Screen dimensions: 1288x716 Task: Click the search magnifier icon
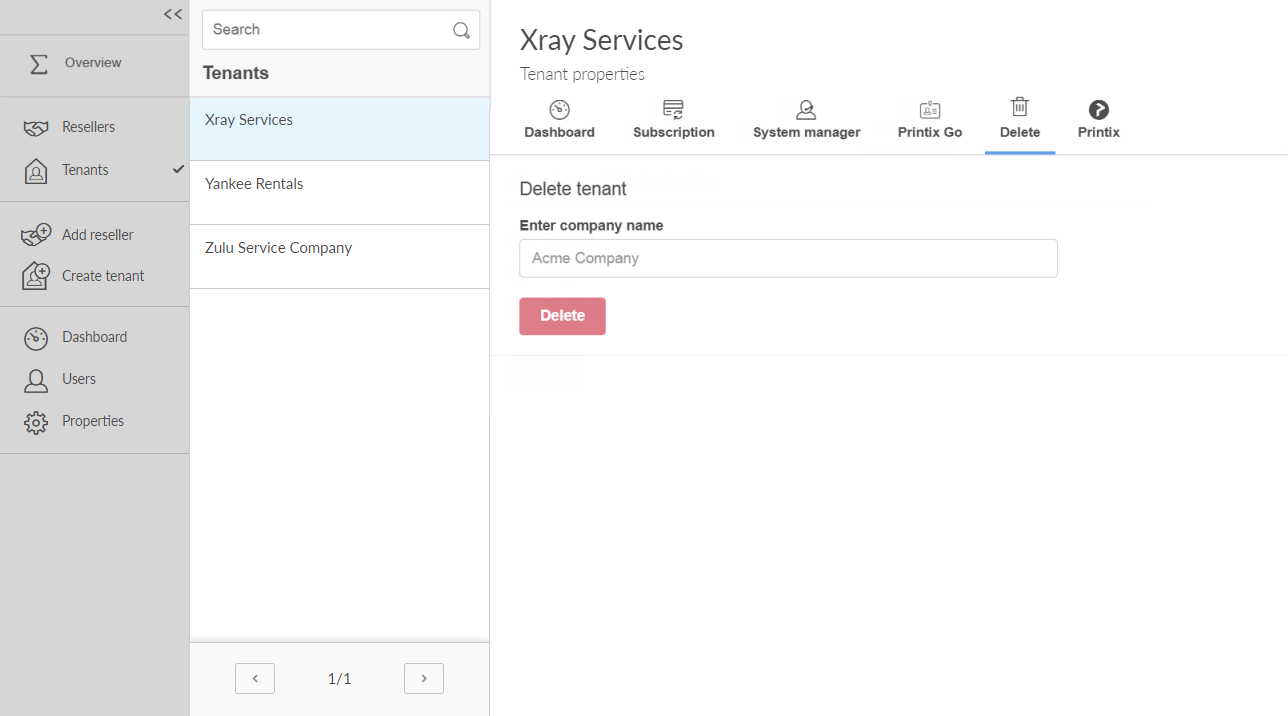pyautogui.click(x=461, y=30)
